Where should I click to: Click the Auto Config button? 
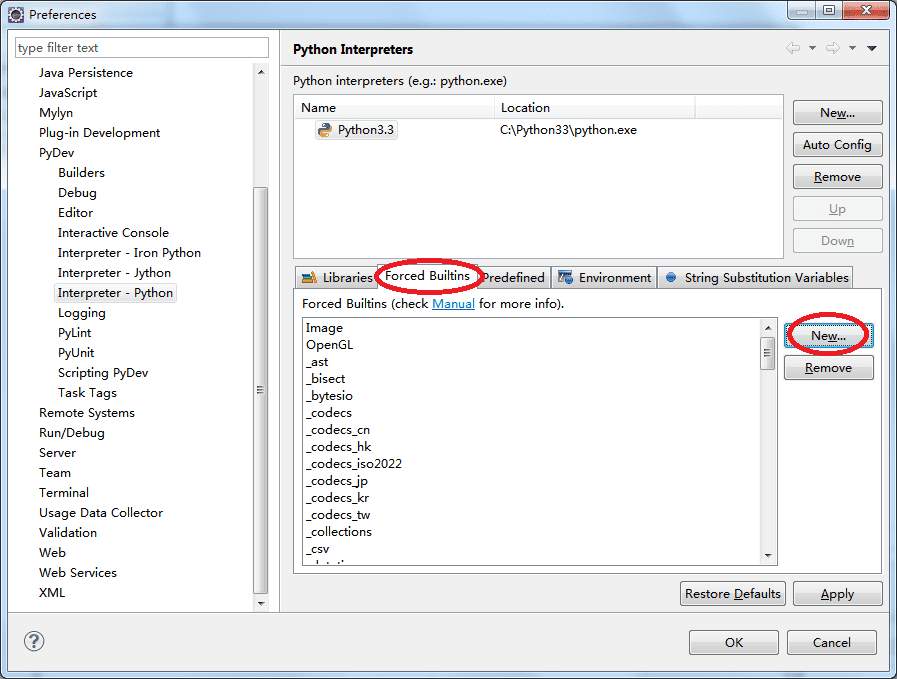pos(837,144)
